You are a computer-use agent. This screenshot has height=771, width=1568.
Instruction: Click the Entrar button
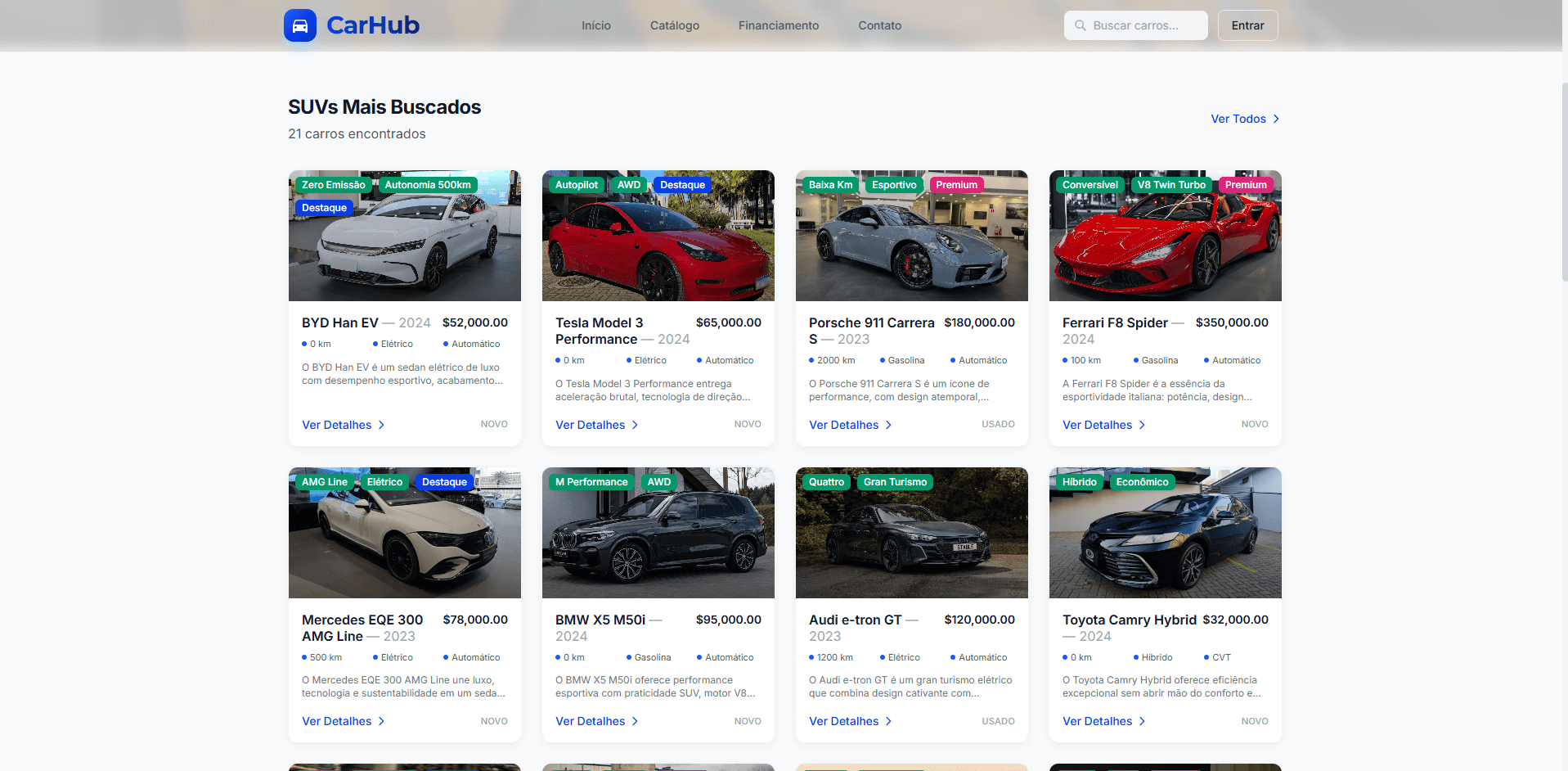tap(1247, 25)
